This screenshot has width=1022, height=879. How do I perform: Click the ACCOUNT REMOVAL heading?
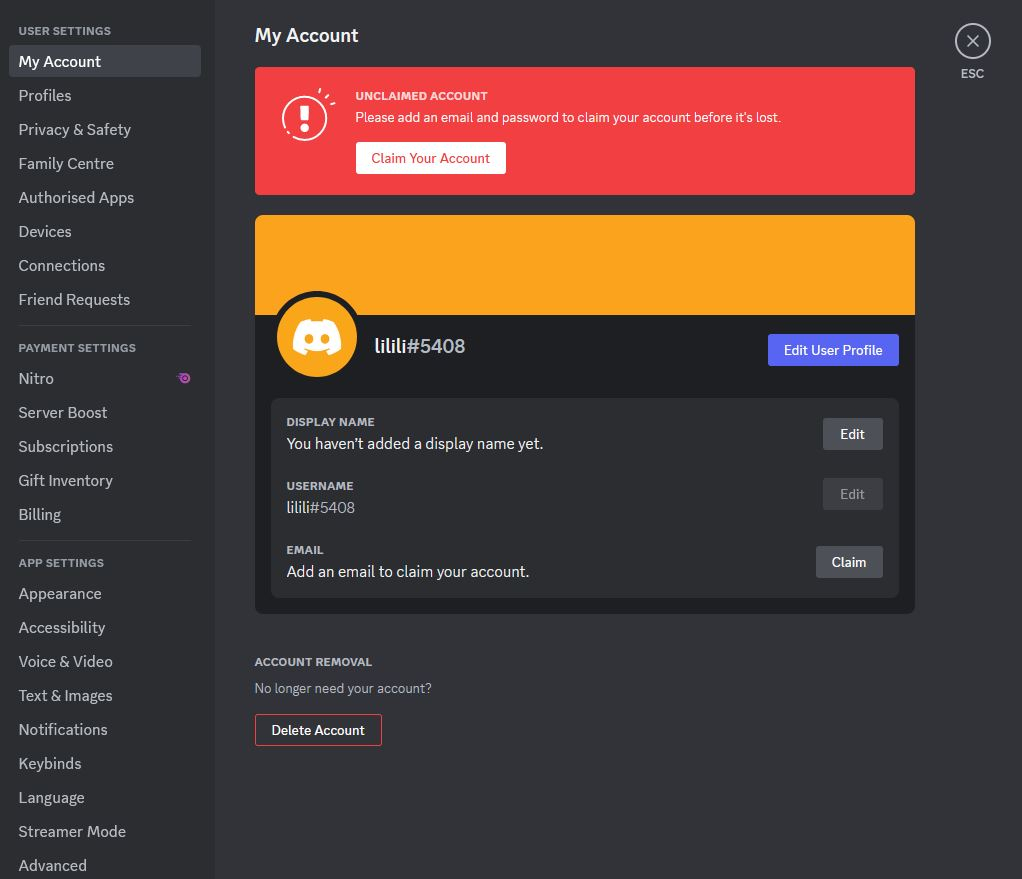[313, 662]
